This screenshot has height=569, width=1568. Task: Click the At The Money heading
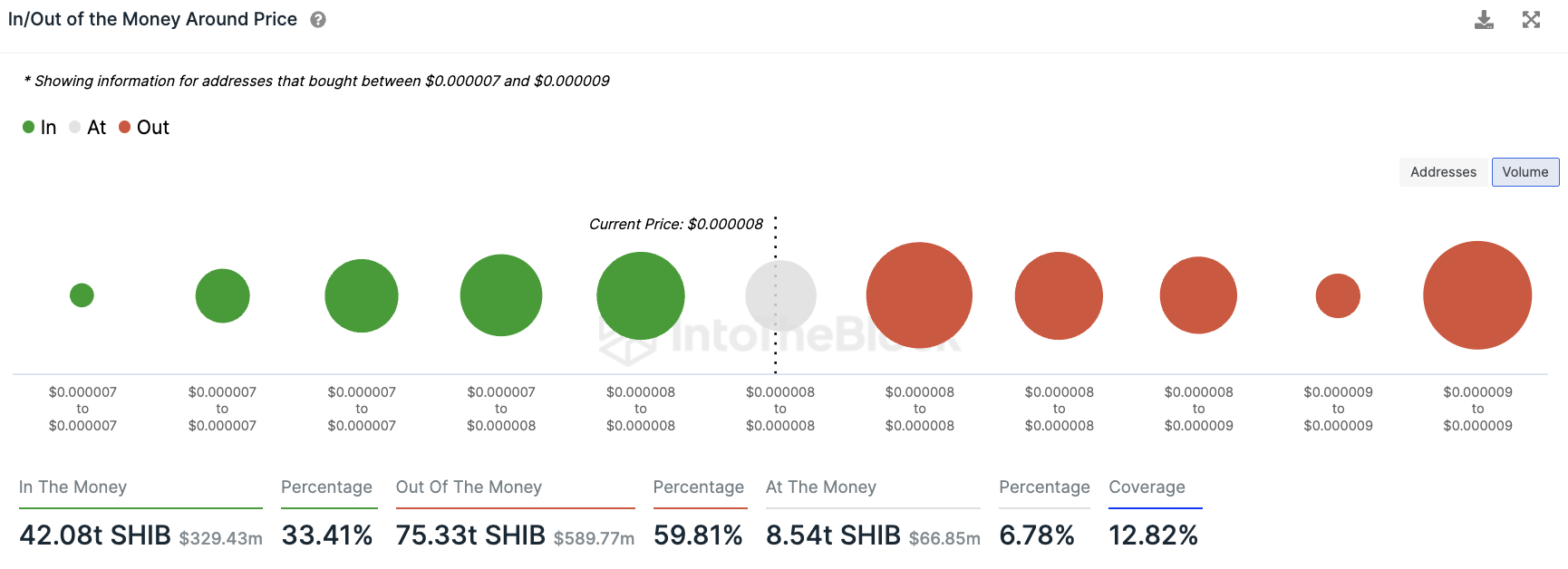pos(821,487)
